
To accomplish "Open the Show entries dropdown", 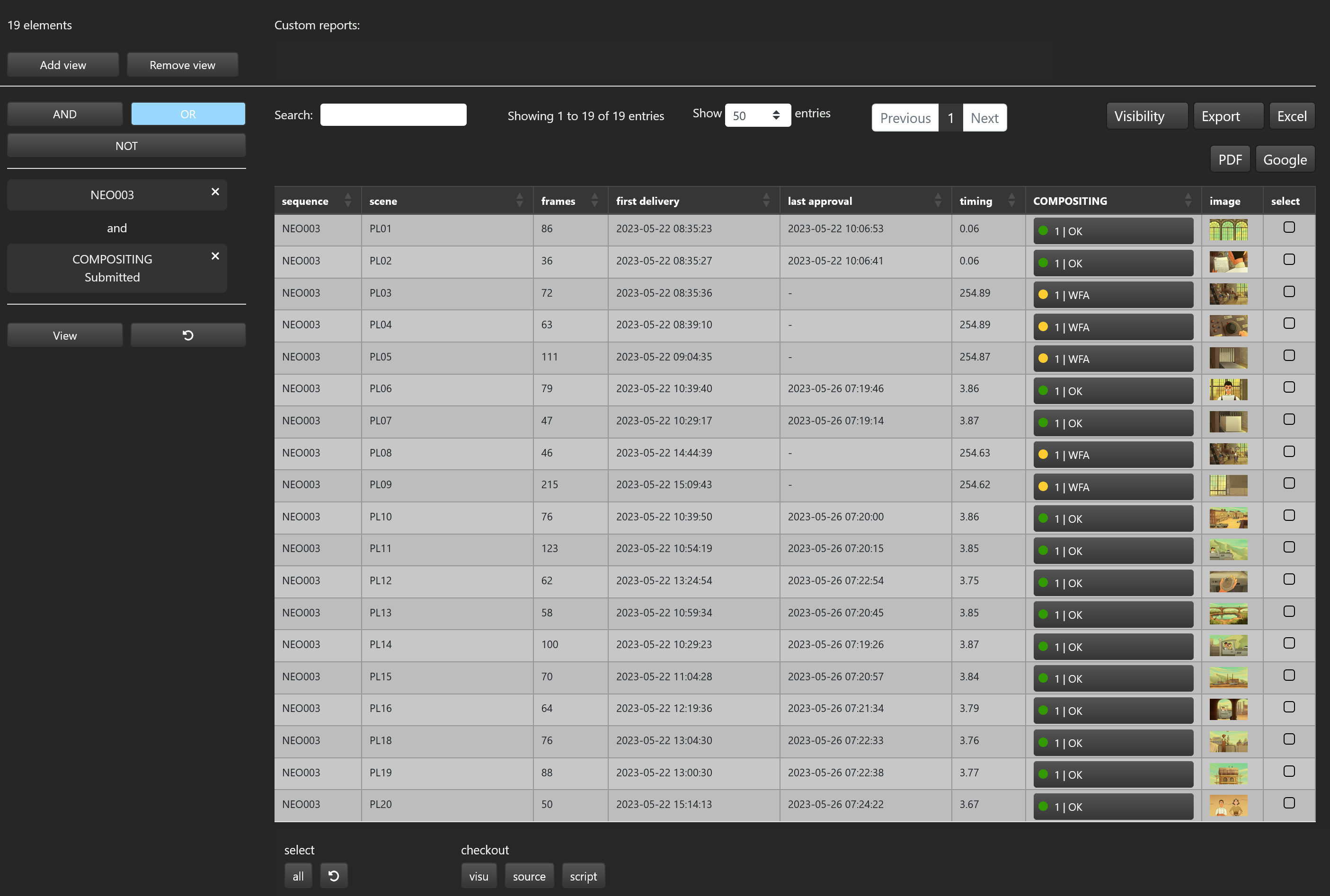I will coord(757,115).
